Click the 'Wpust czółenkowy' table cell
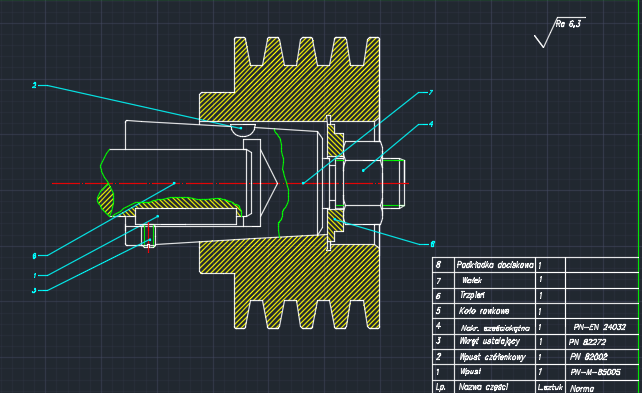The height and width of the screenshot is (393, 642). pos(495,357)
